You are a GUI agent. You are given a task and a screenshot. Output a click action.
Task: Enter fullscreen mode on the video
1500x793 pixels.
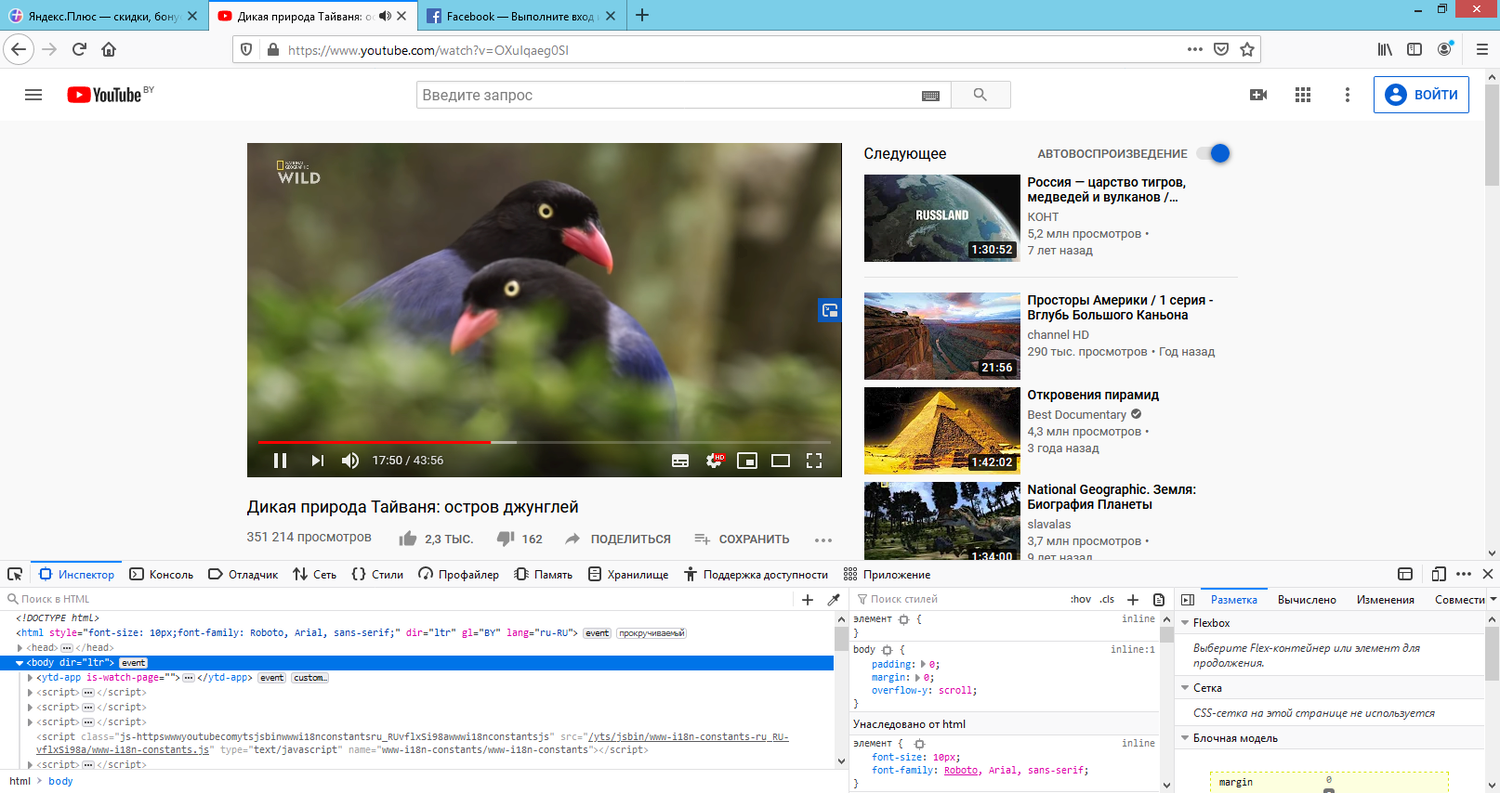tap(814, 461)
